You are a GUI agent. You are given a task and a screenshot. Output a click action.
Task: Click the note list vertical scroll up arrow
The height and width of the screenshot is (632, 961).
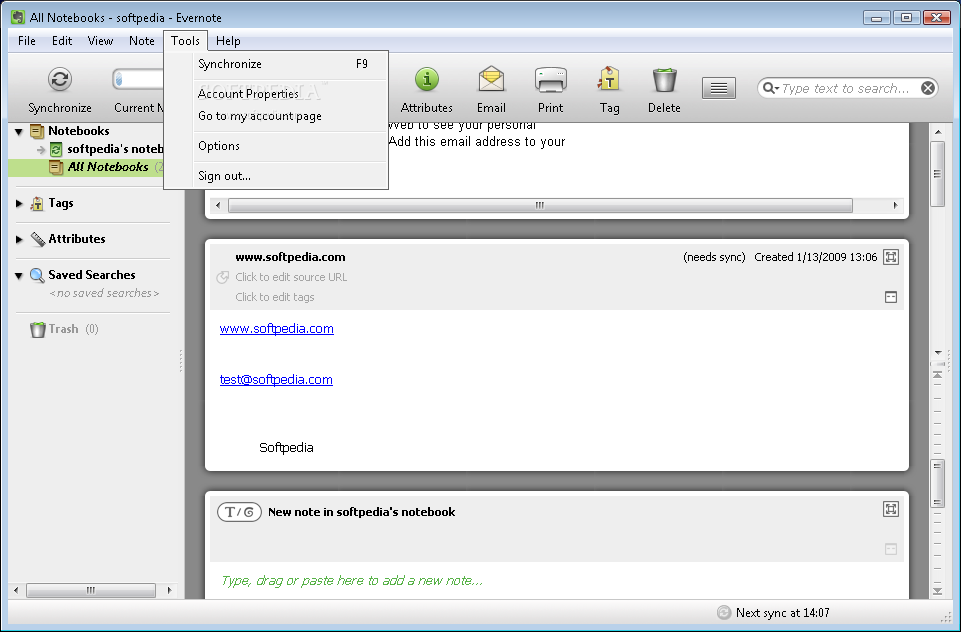(937, 132)
